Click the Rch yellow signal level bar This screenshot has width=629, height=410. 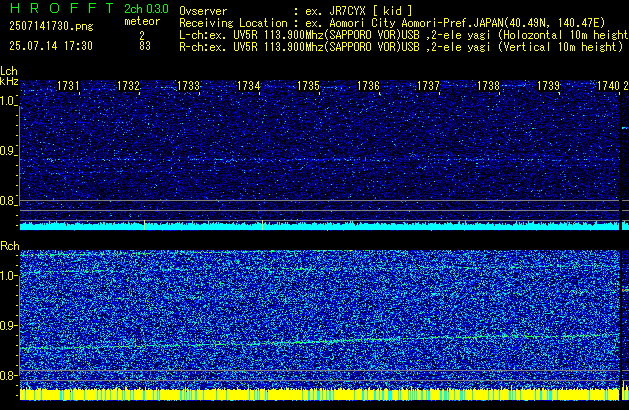click(320, 394)
